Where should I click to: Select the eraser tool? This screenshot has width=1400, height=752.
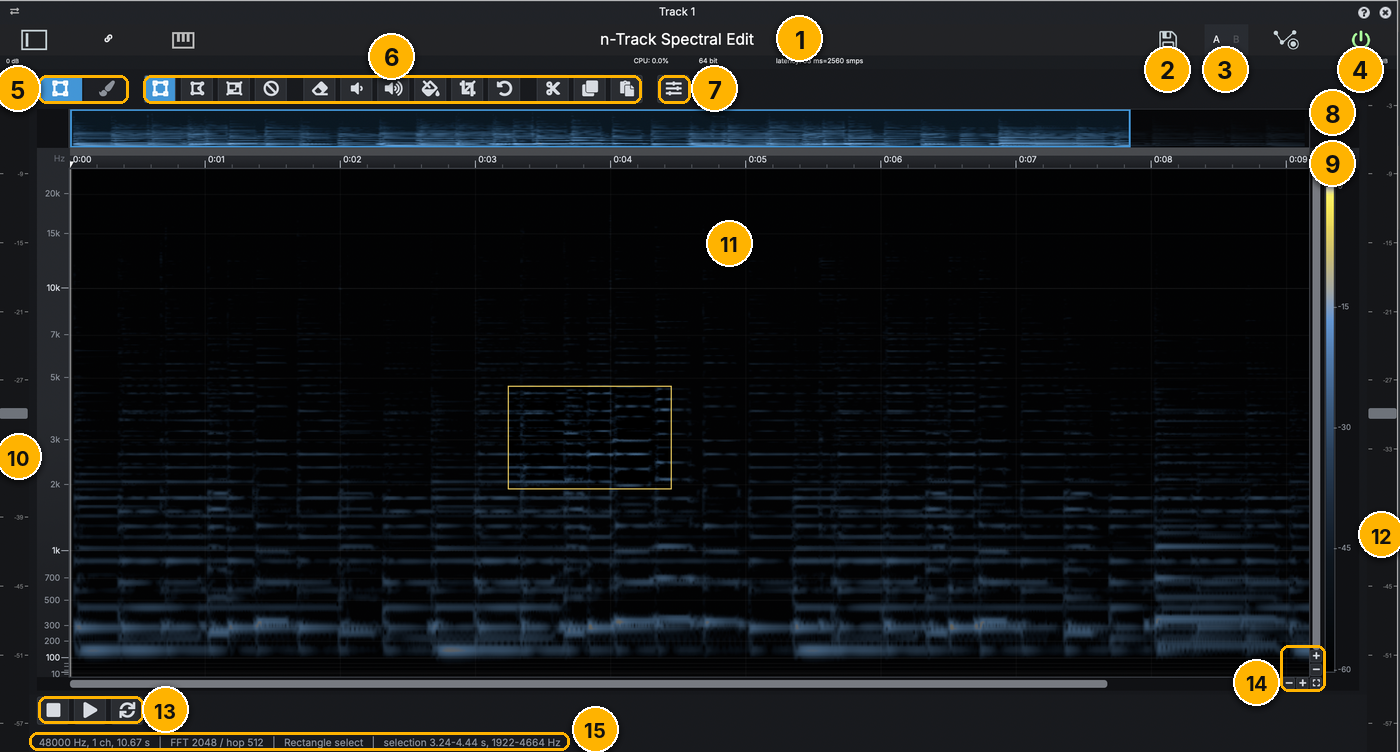pyautogui.click(x=320, y=89)
